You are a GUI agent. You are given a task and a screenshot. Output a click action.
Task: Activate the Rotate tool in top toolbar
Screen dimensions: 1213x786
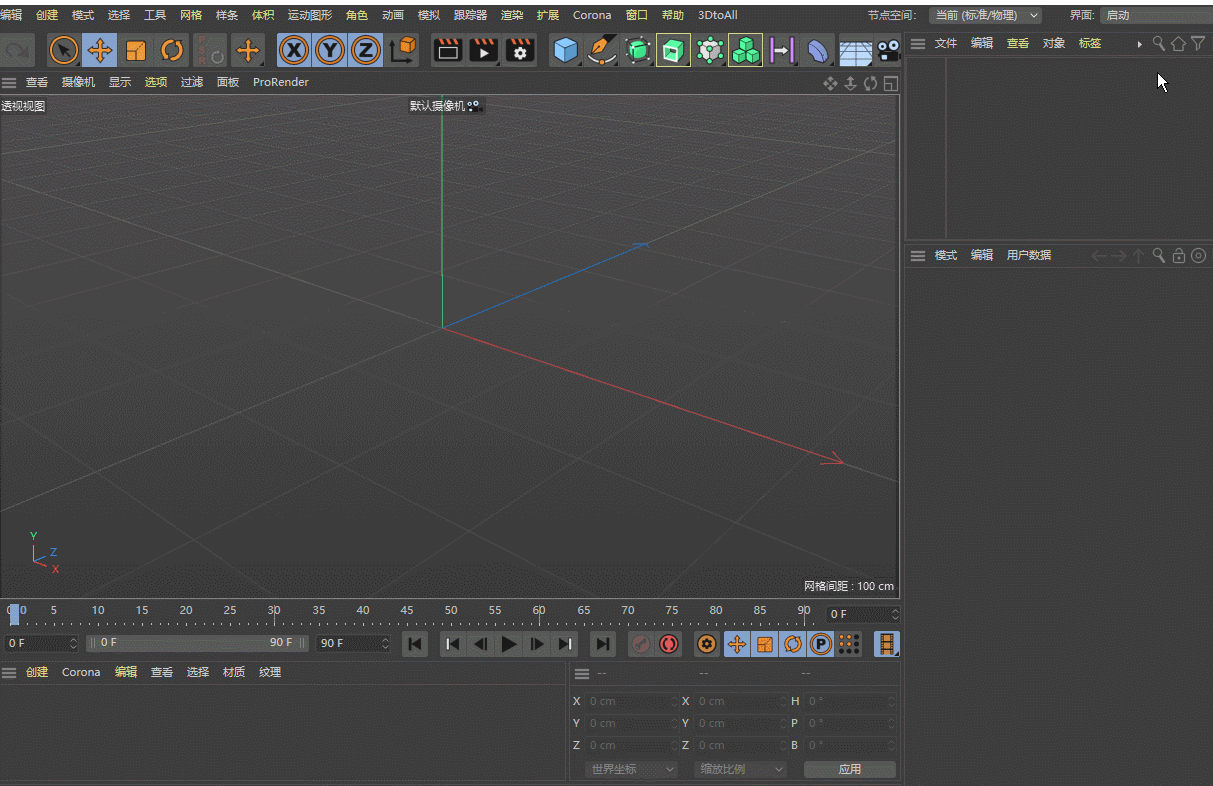tap(172, 50)
